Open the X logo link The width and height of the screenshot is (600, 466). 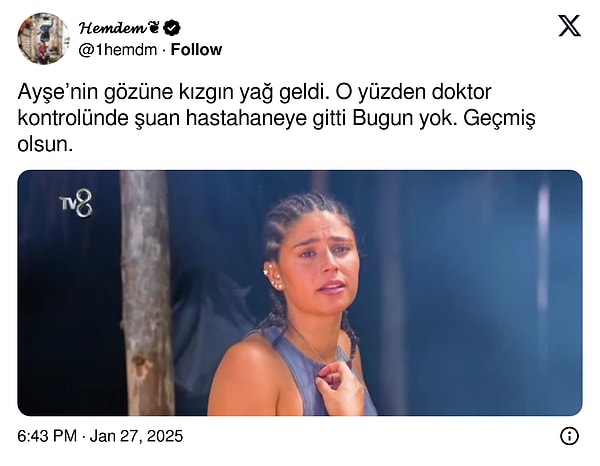(x=569, y=26)
